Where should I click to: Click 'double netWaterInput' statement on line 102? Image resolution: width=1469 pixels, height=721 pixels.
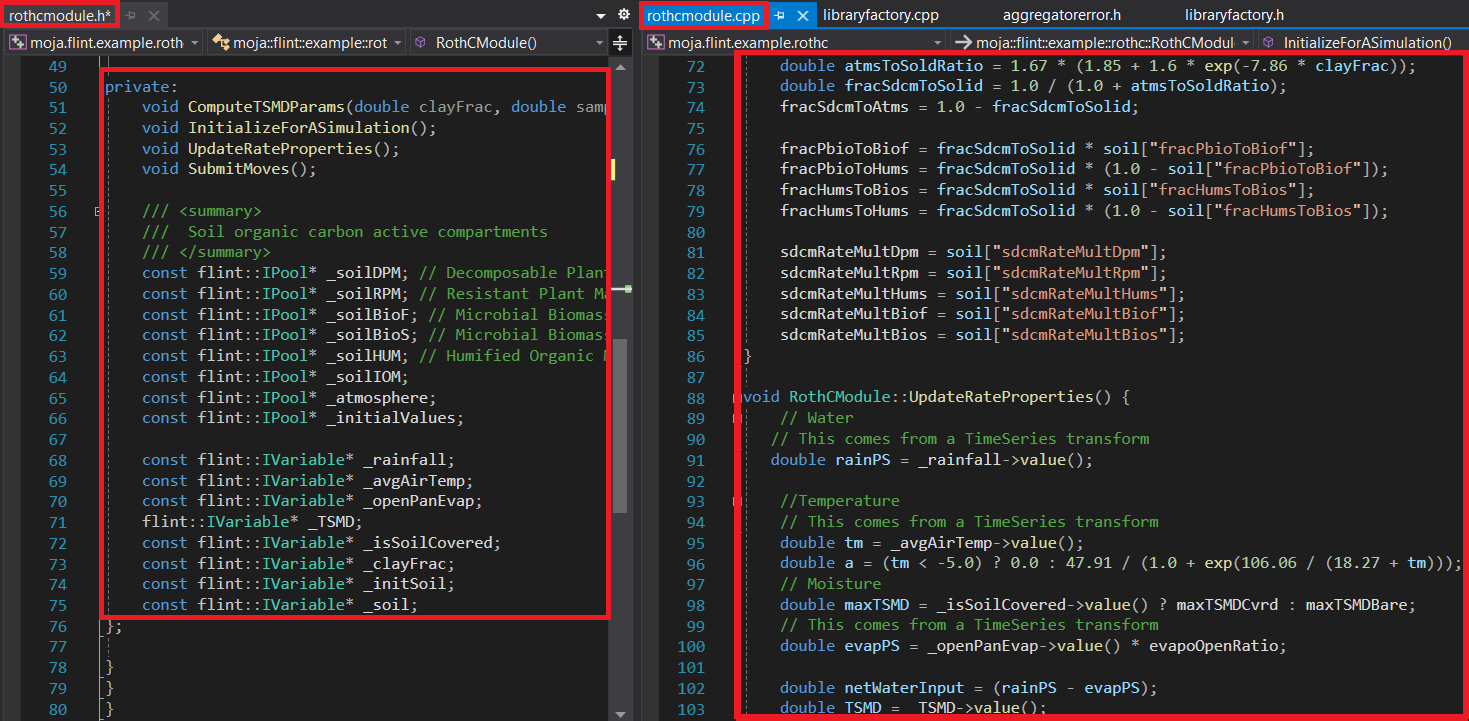pyautogui.click(x=969, y=688)
